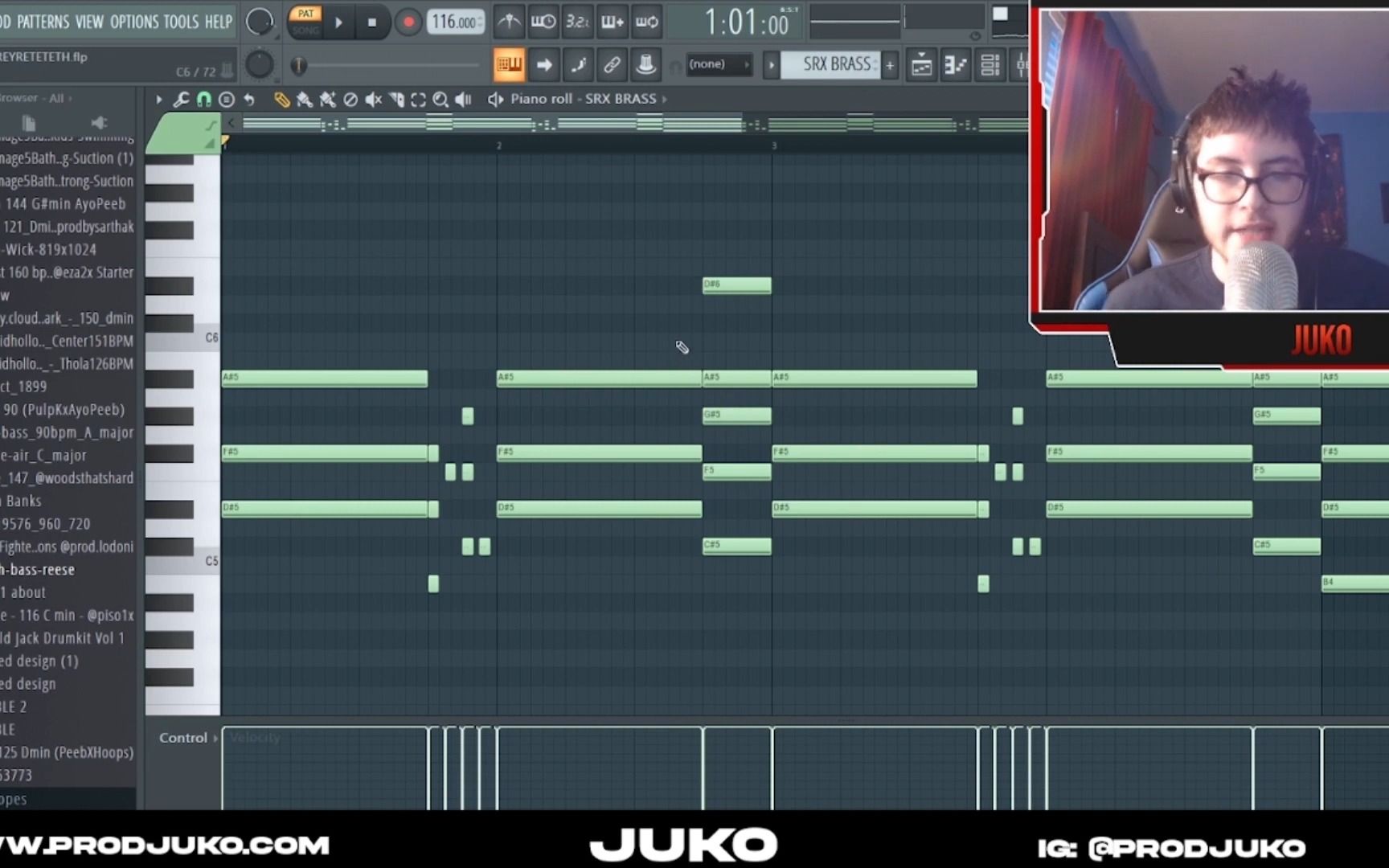
Task: Click the song time display 1:01:00
Action: 748,22
